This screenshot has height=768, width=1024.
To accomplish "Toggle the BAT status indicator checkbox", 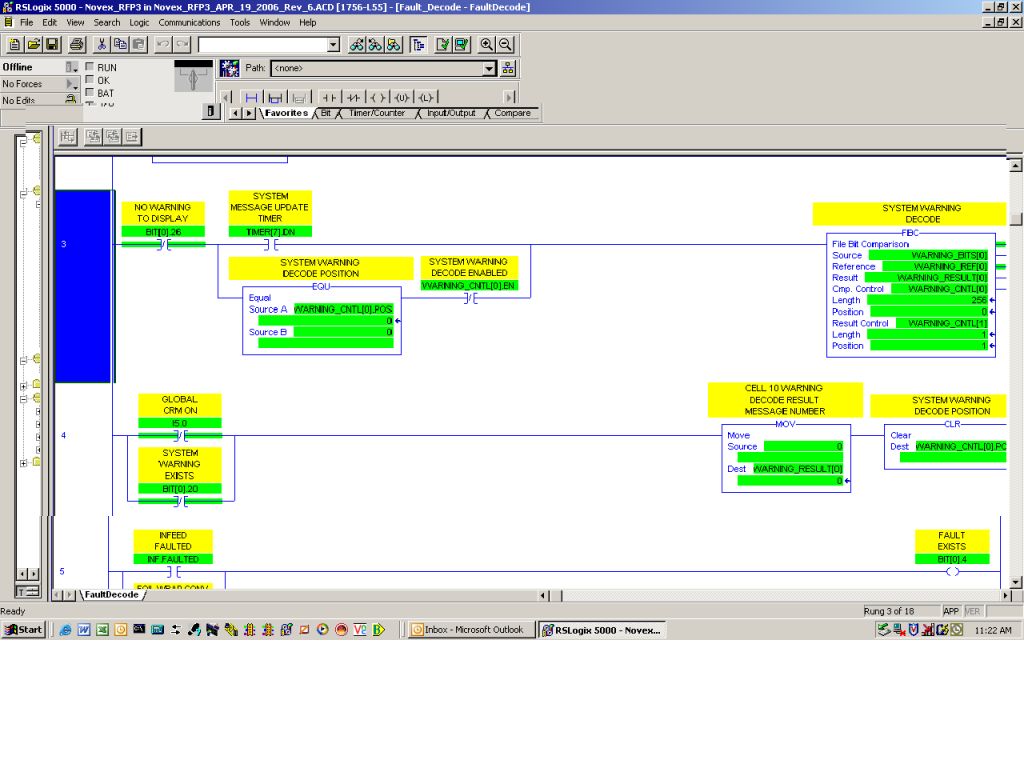I will coord(90,92).
